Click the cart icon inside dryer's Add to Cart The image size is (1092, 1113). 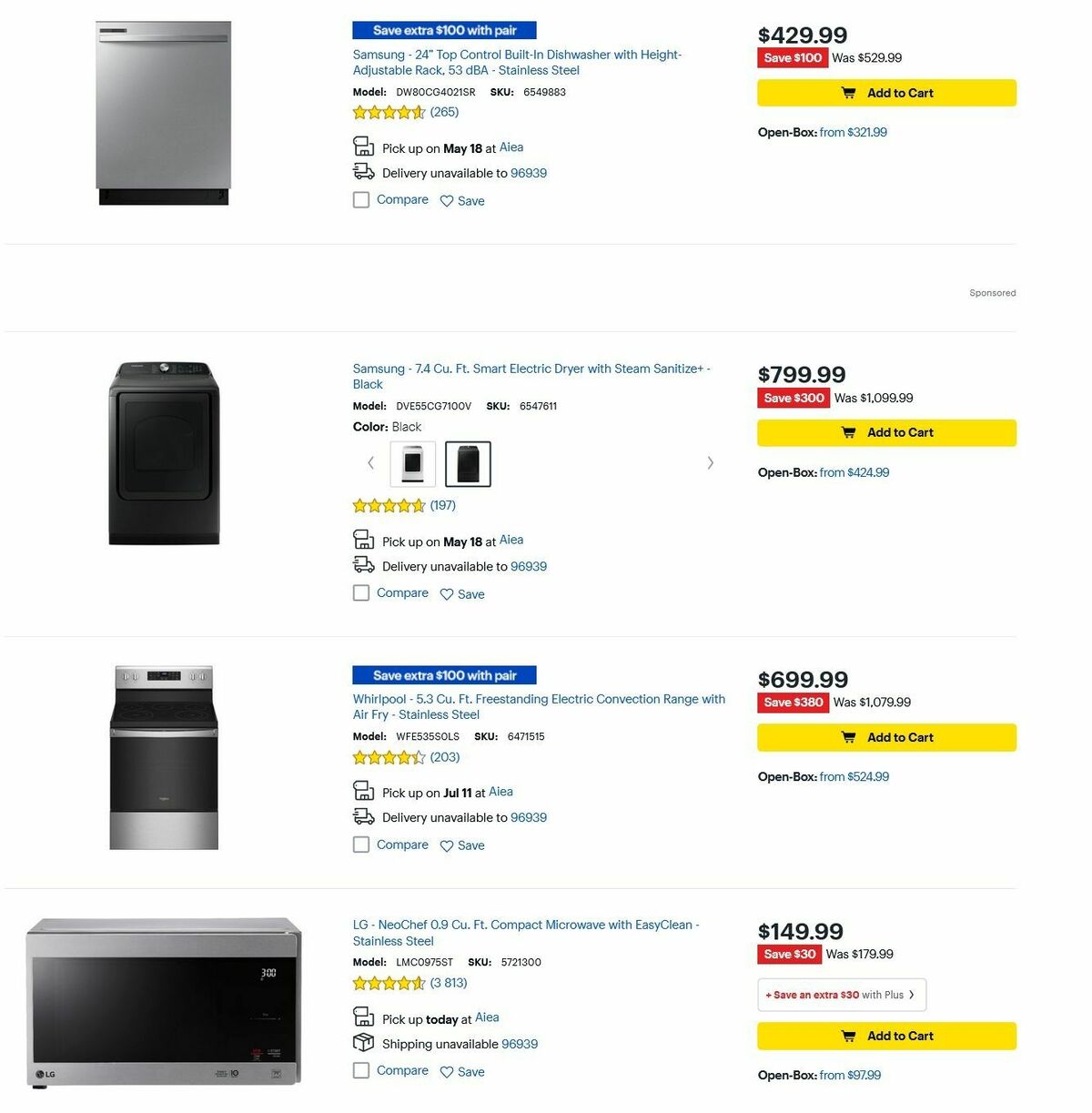[848, 432]
